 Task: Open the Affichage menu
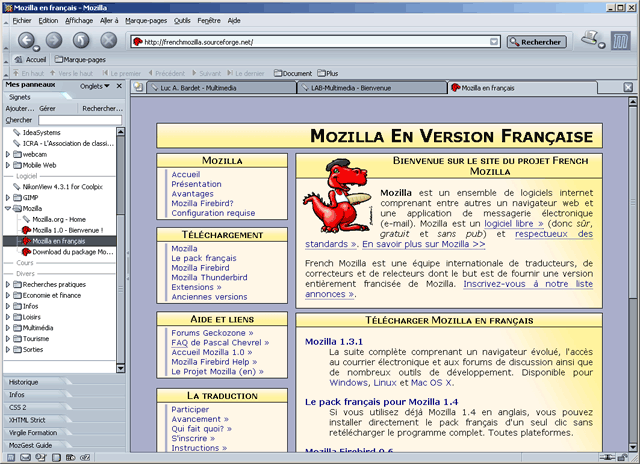pyautogui.click(x=79, y=20)
